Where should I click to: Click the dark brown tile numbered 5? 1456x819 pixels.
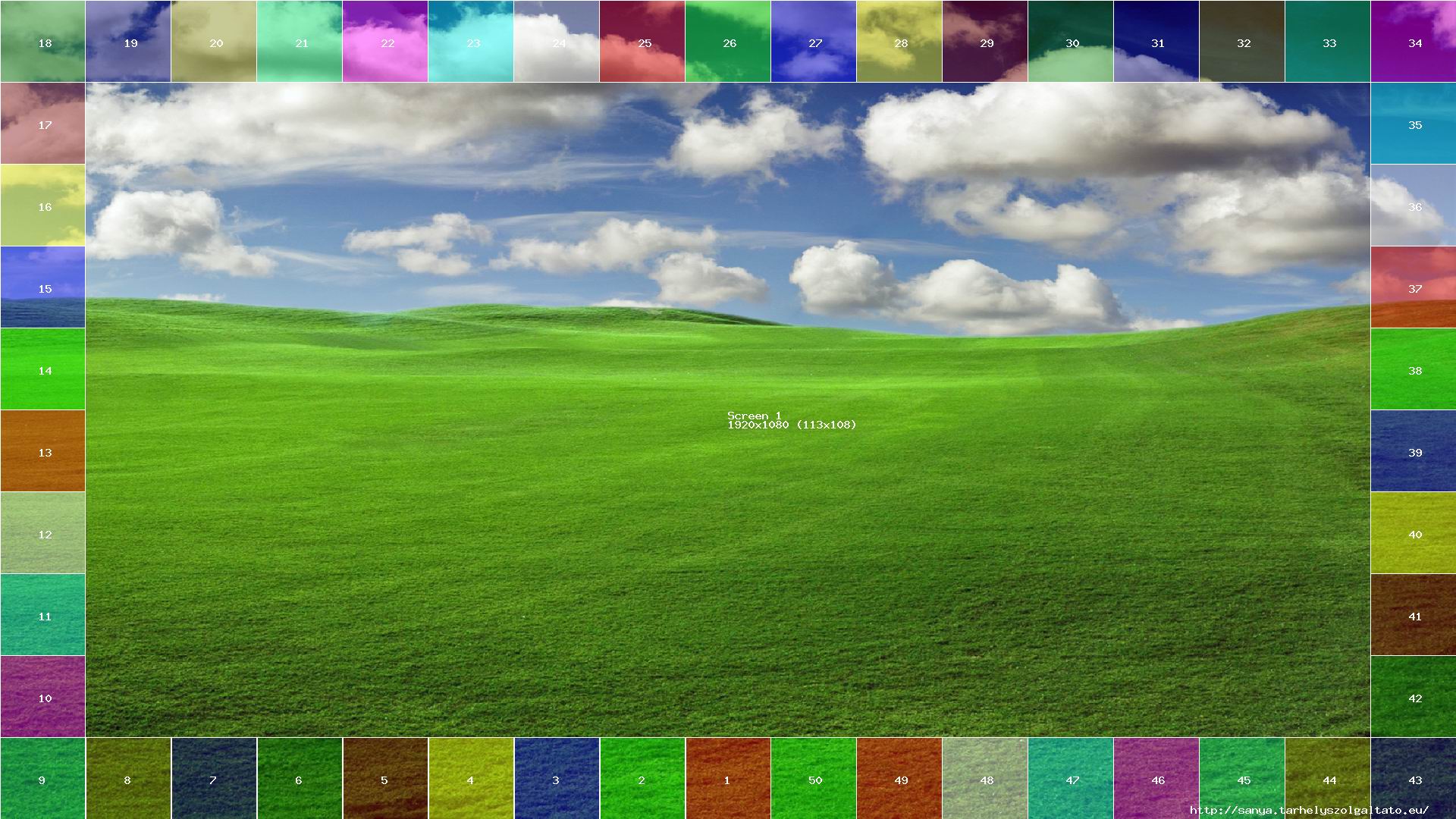(385, 778)
